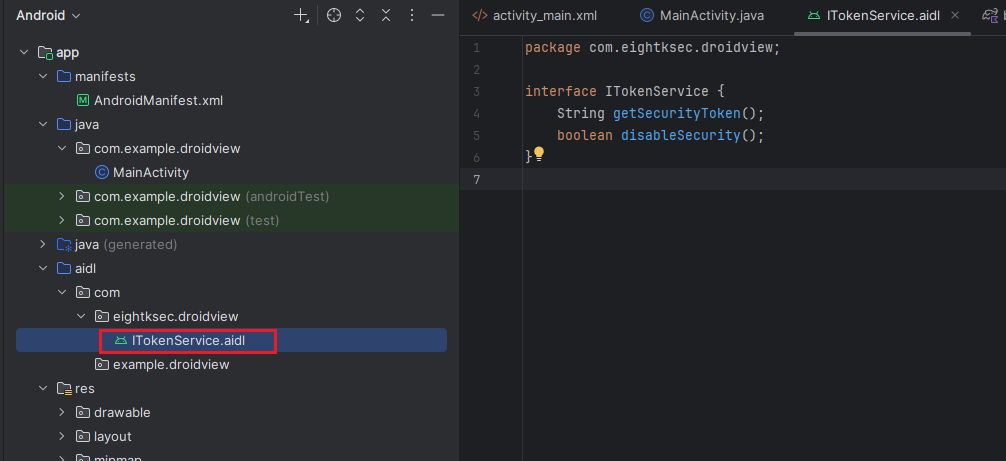Click the yellow lightbulb quick-fix icon in editor

coord(538,154)
